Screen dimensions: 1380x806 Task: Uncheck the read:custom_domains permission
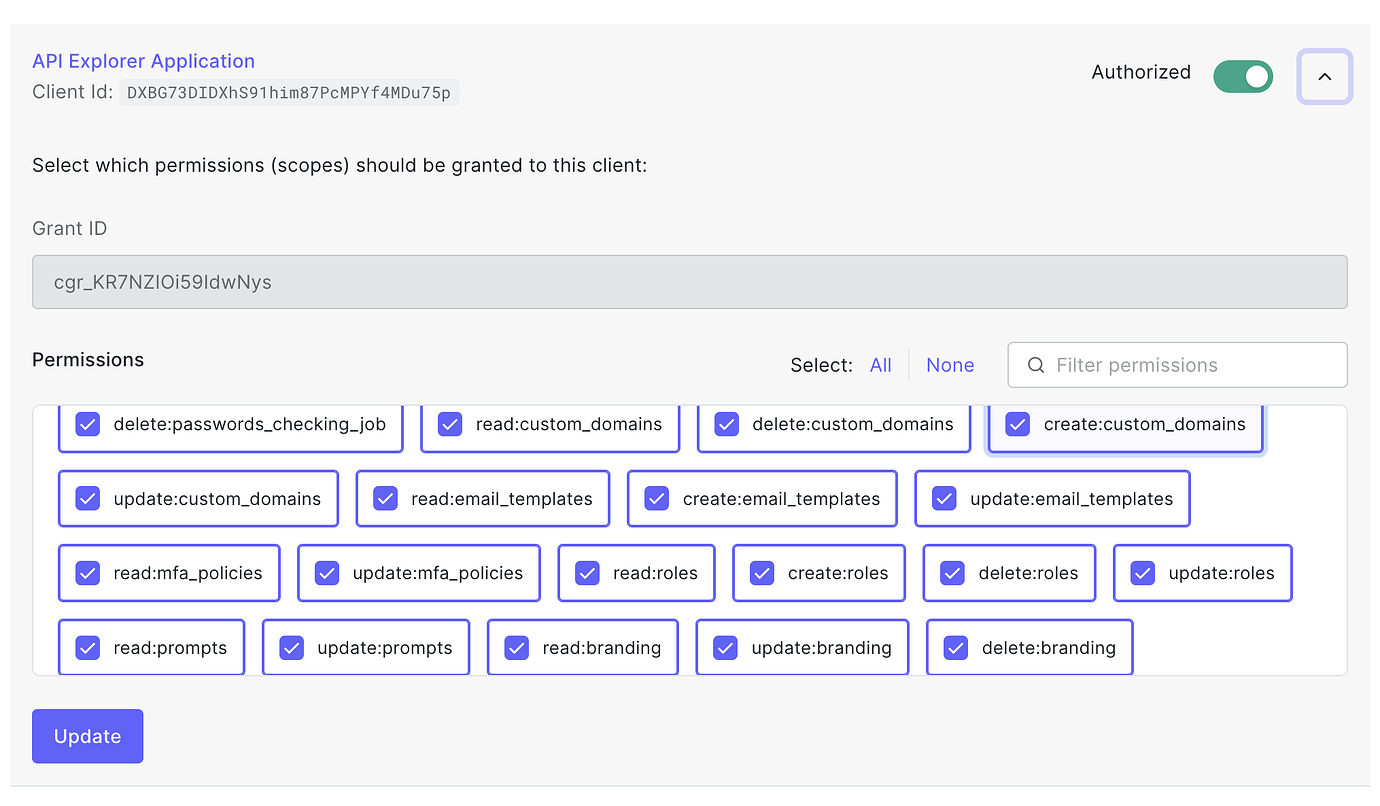(449, 424)
